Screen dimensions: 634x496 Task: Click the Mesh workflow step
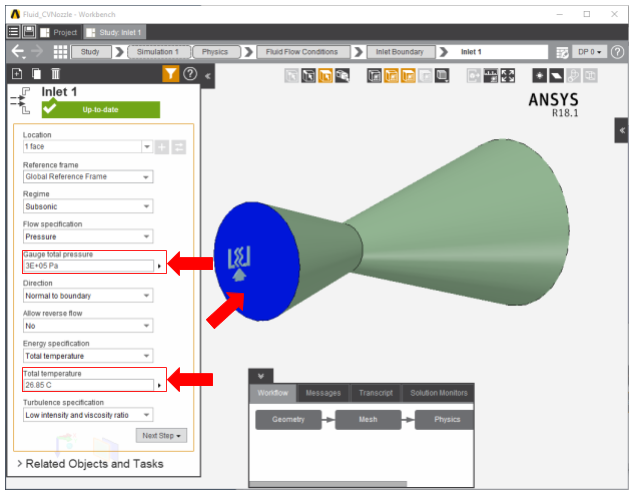point(368,420)
